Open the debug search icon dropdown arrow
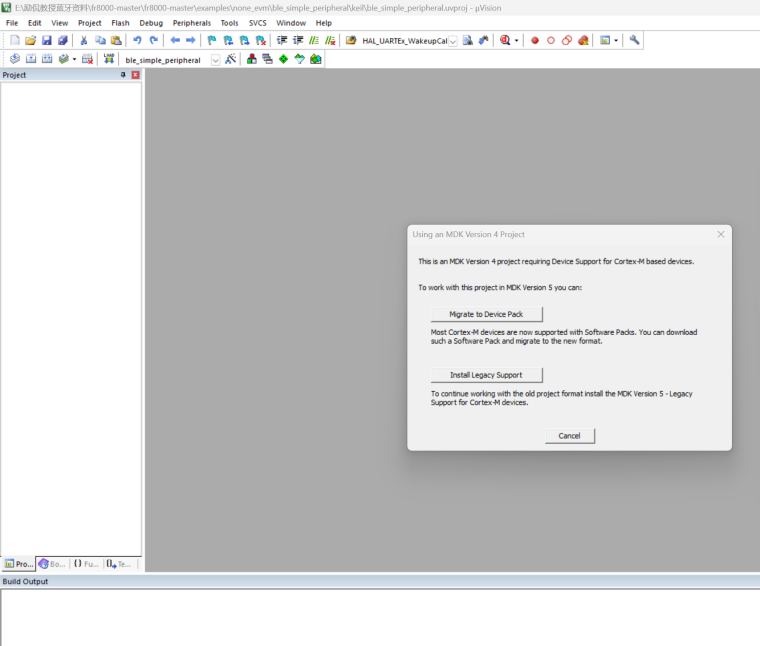This screenshot has height=646, width=760. click(x=517, y=41)
